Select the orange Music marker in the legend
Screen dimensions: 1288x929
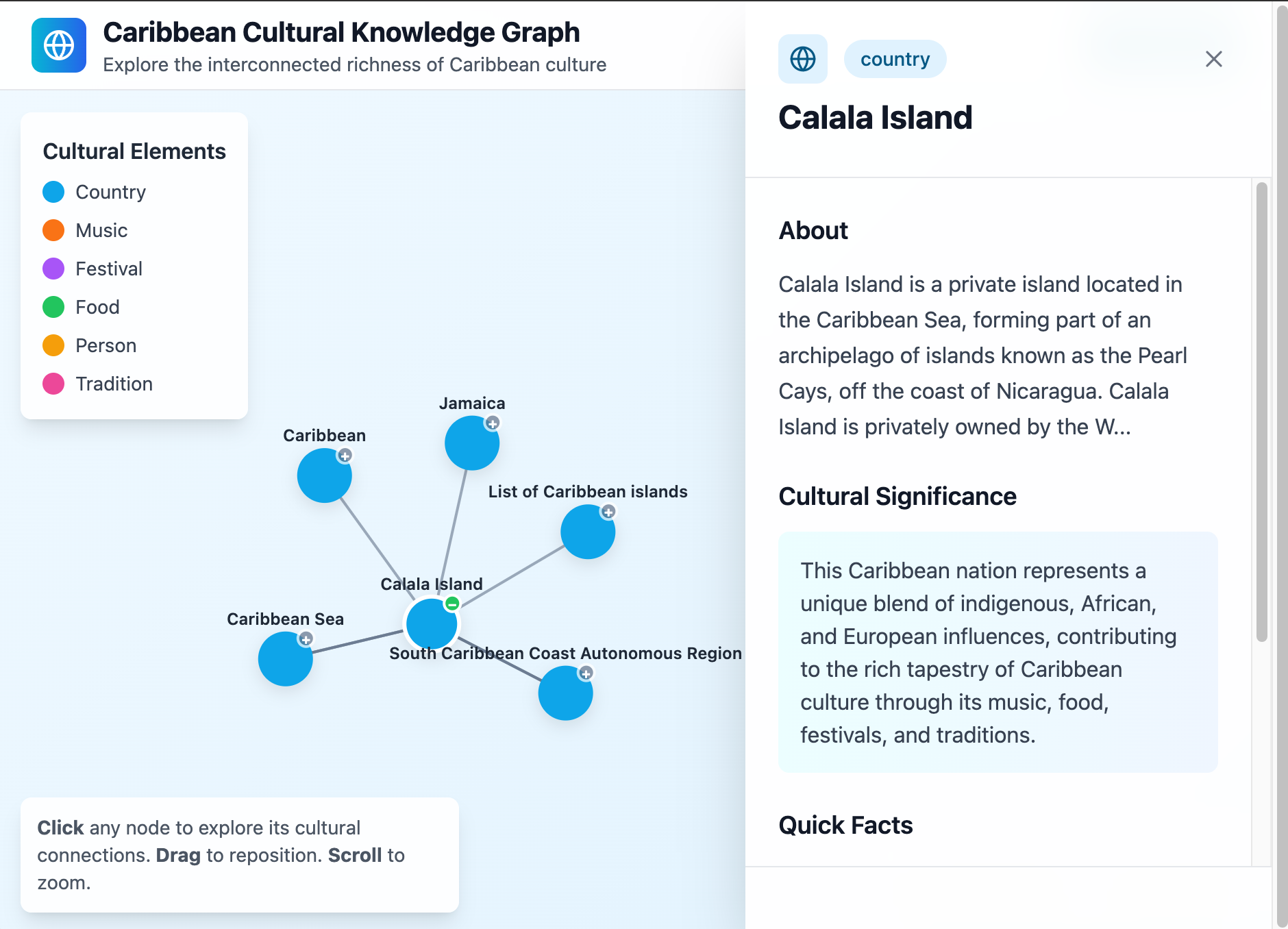53,230
